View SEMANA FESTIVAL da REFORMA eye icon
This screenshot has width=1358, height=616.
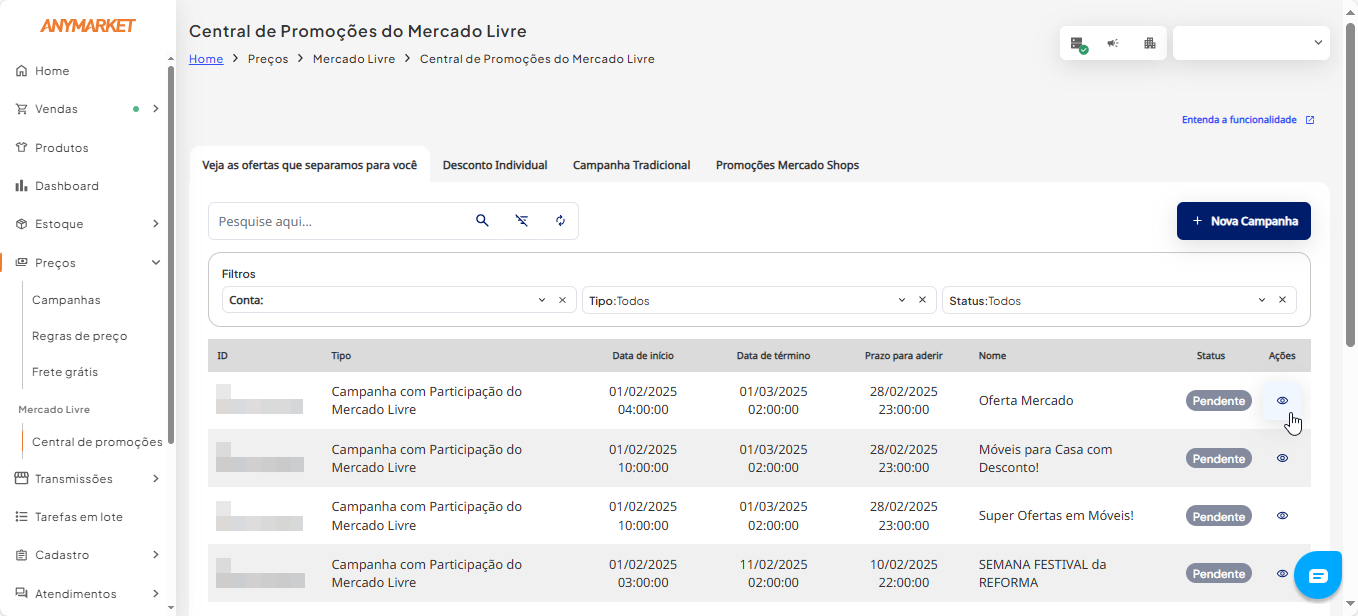[x=1282, y=574]
